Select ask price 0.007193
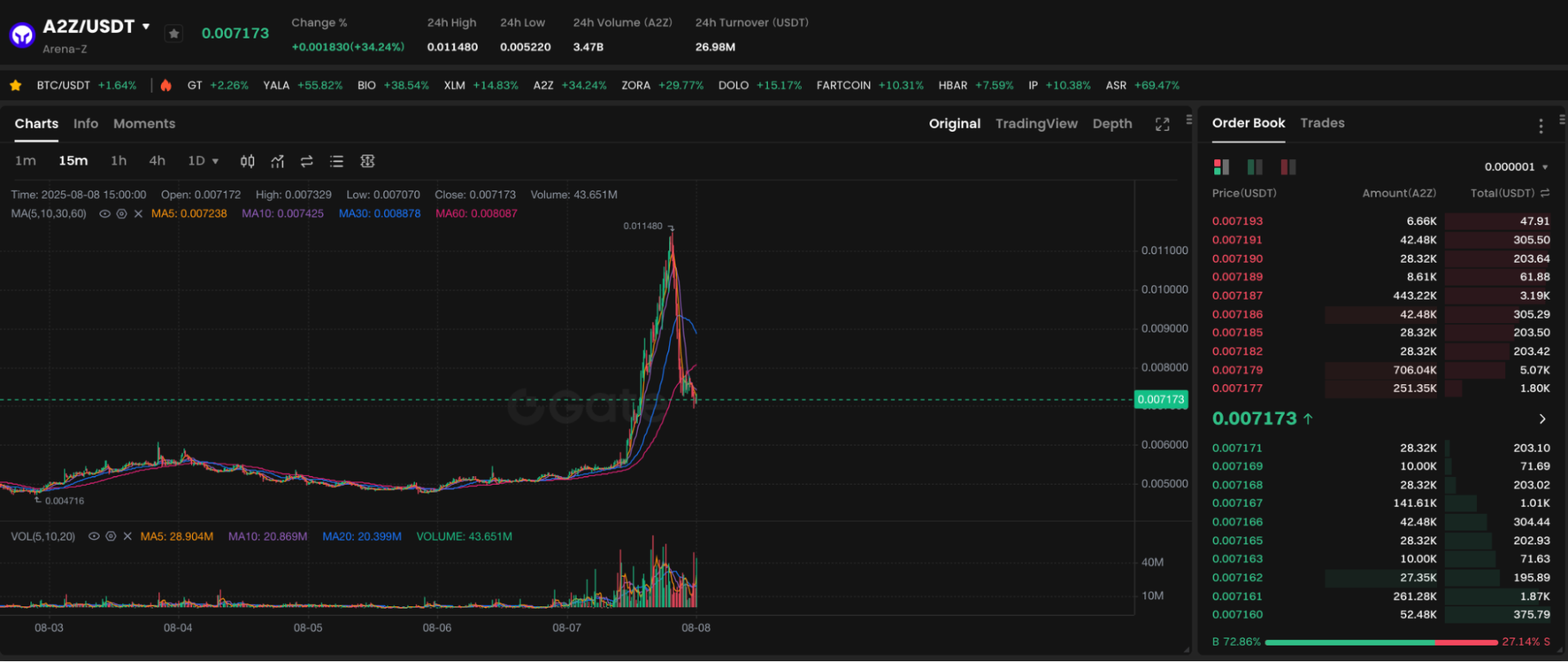 pos(1237,222)
